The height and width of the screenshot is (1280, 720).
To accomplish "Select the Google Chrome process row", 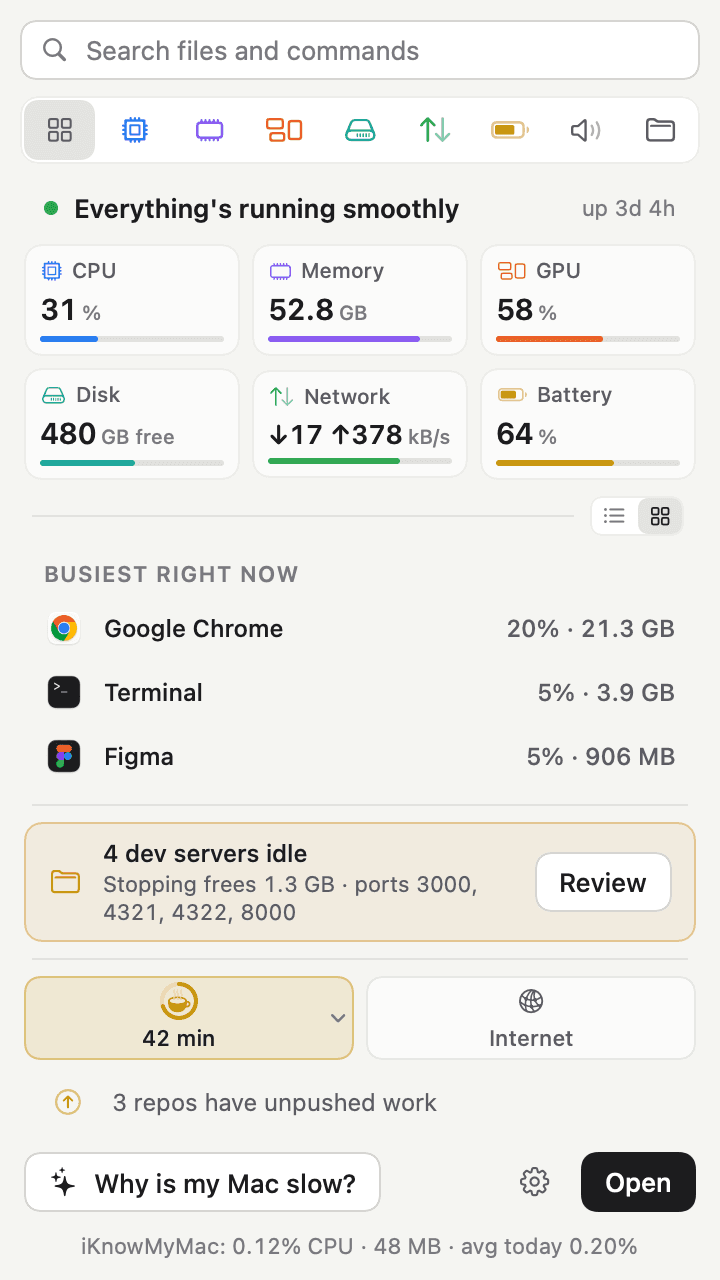I will [x=360, y=629].
